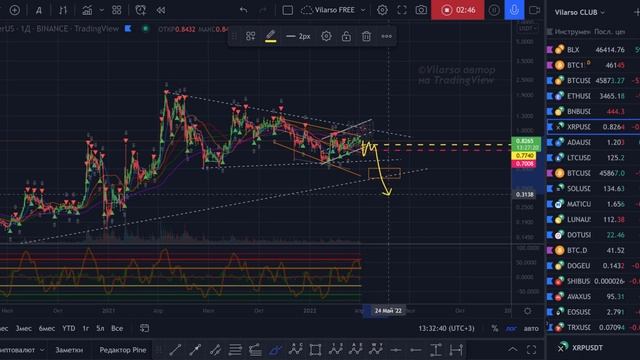The width and height of the screenshot is (640, 360).
Task: Enter fullscreen mode from top toolbar
Action: click(402, 10)
